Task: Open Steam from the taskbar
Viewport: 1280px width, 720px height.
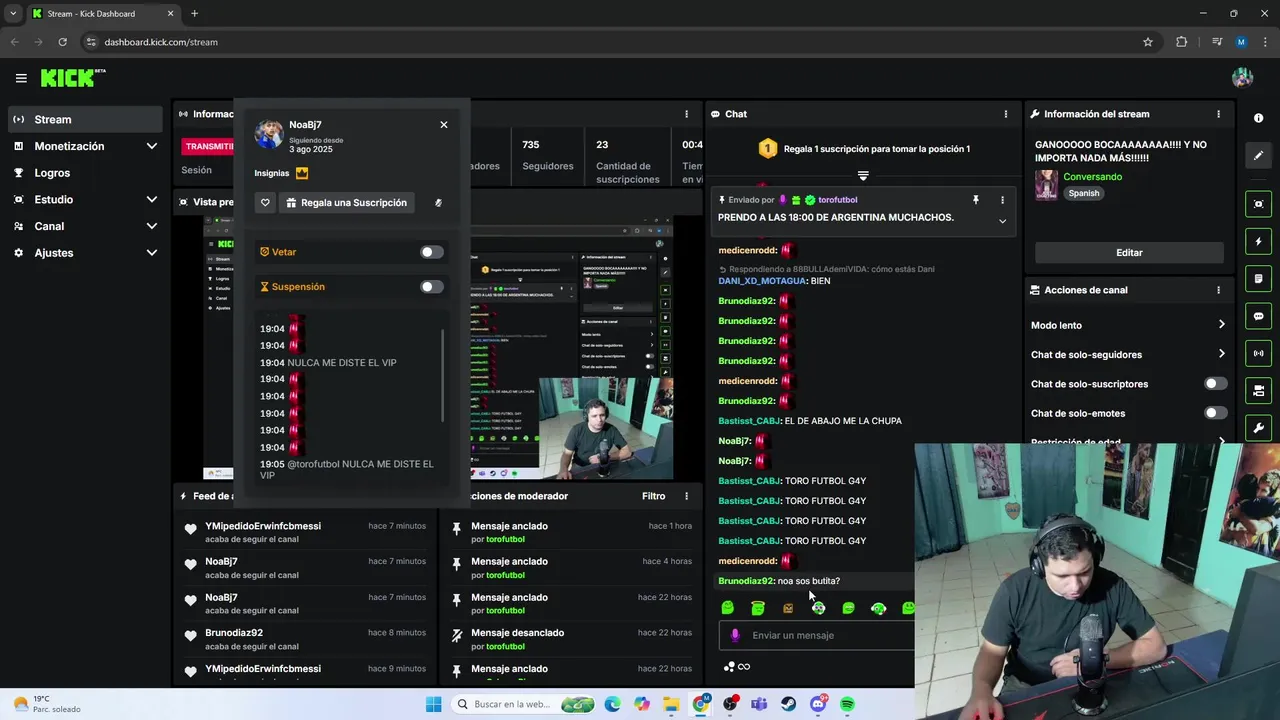Action: click(x=788, y=704)
